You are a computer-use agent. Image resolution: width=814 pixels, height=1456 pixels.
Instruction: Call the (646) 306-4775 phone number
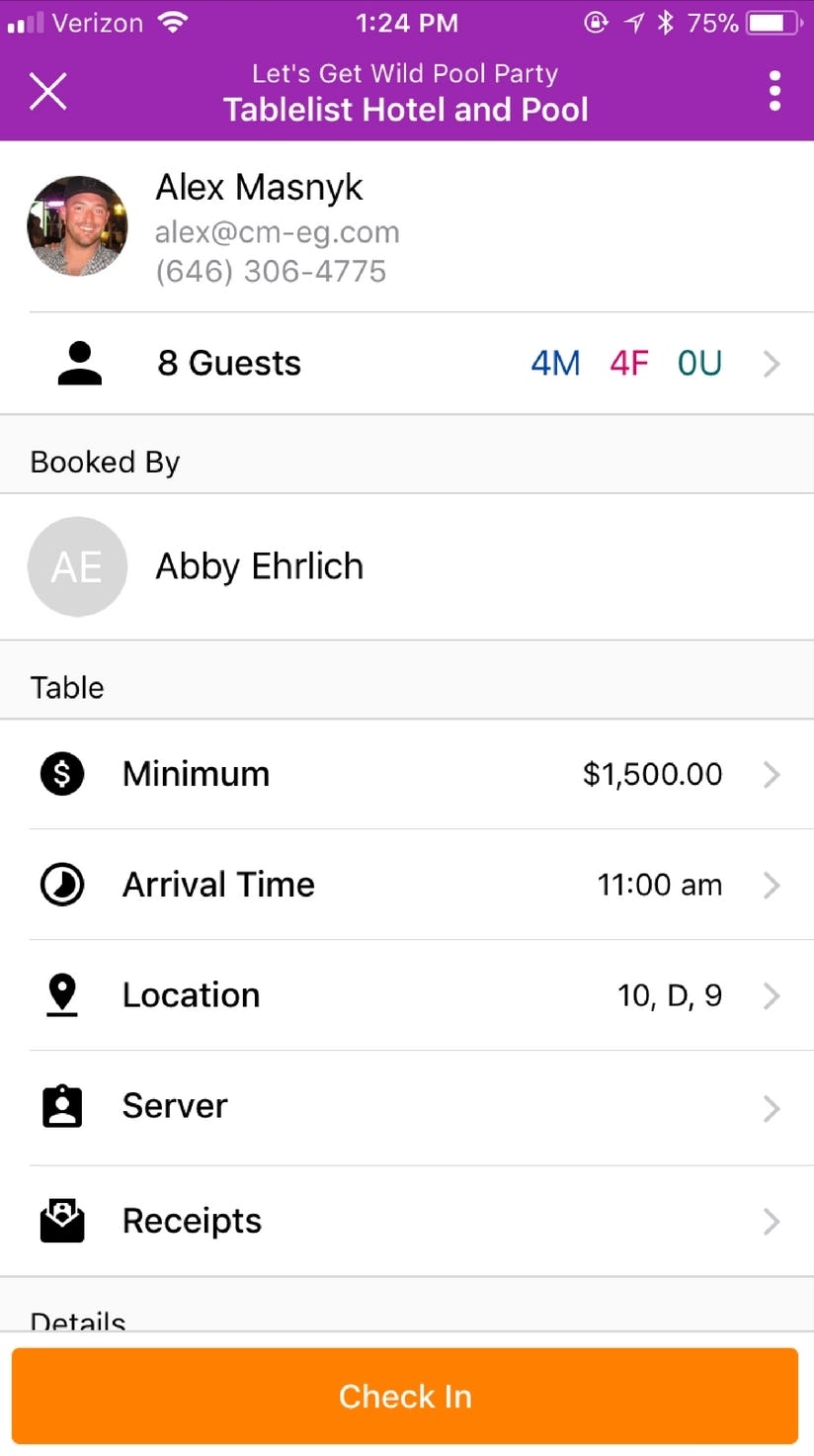pos(271,271)
